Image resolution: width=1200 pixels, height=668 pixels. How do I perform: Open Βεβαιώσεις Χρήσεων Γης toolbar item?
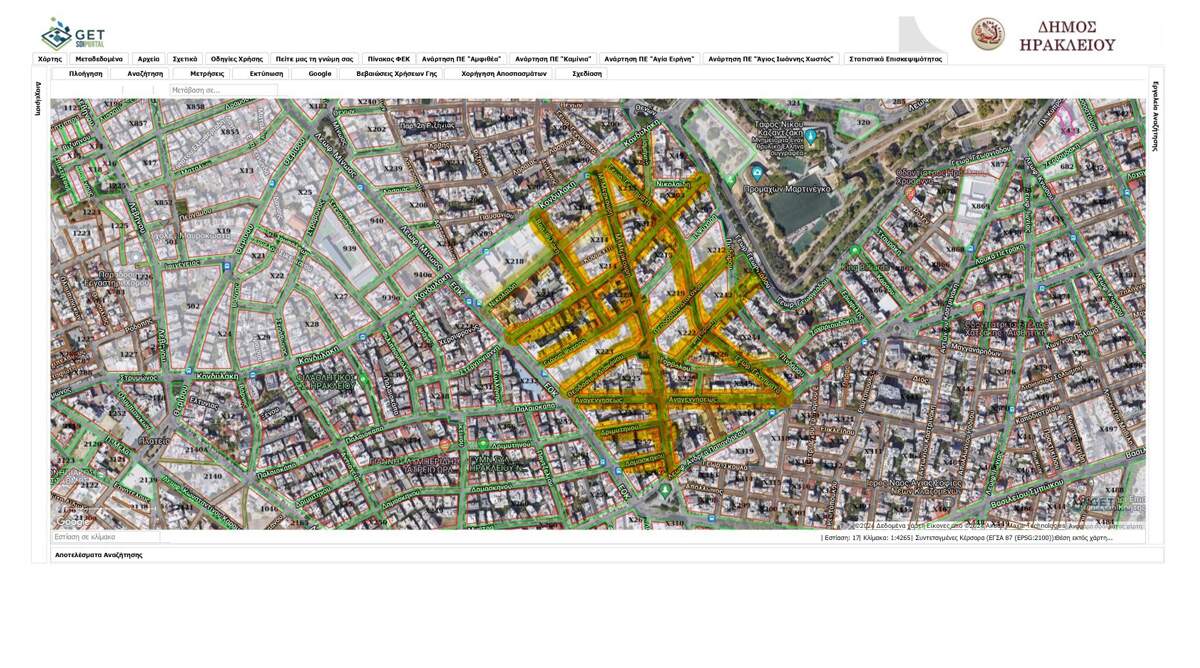(x=396, y=74)
